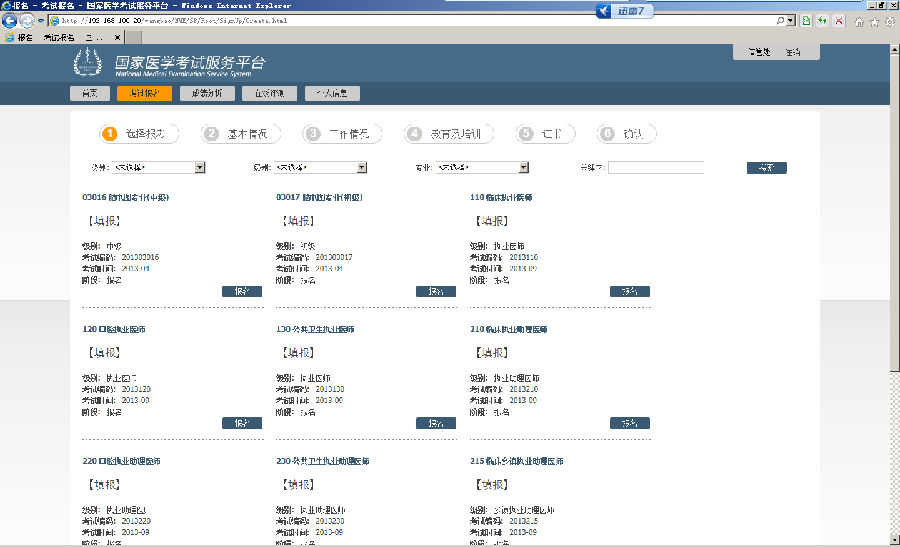
Task: Click 【填报】 under 215 乡镇执业助理医师
Action: (x=492, y=485)
